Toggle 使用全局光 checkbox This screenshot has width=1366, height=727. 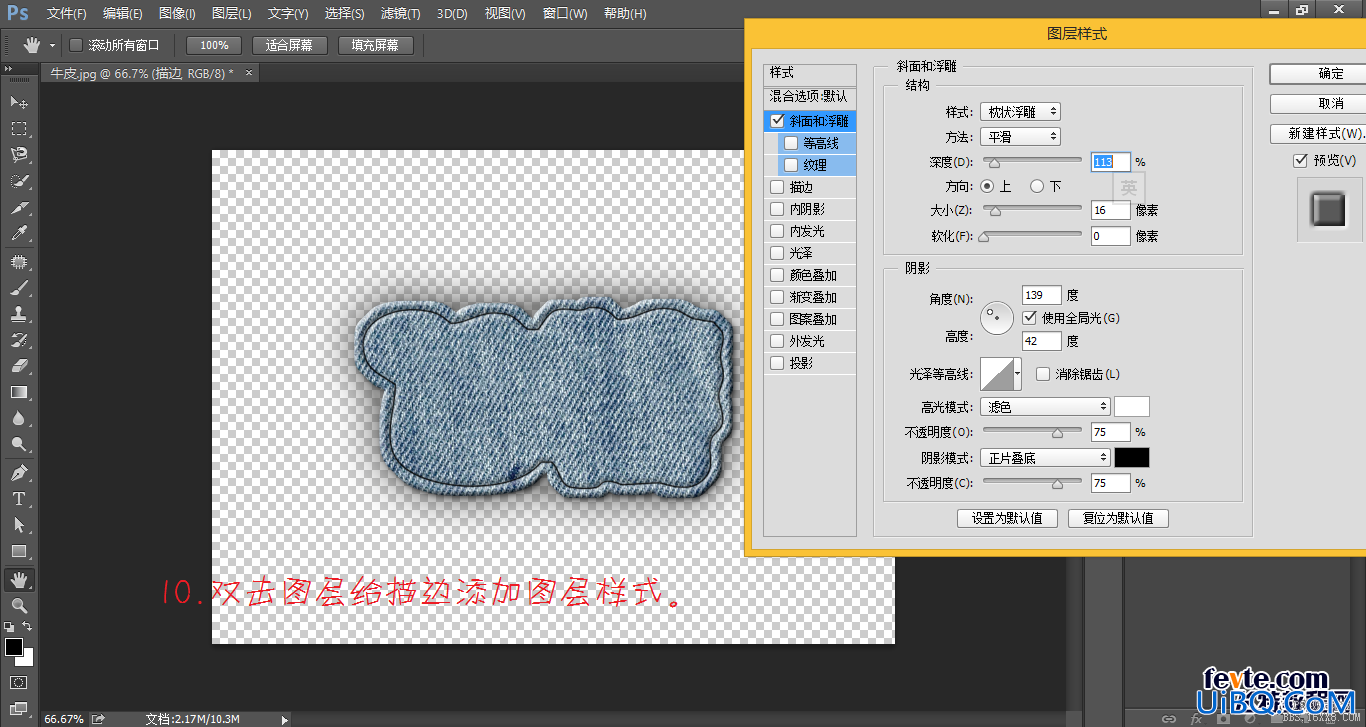click(1031, 318)
